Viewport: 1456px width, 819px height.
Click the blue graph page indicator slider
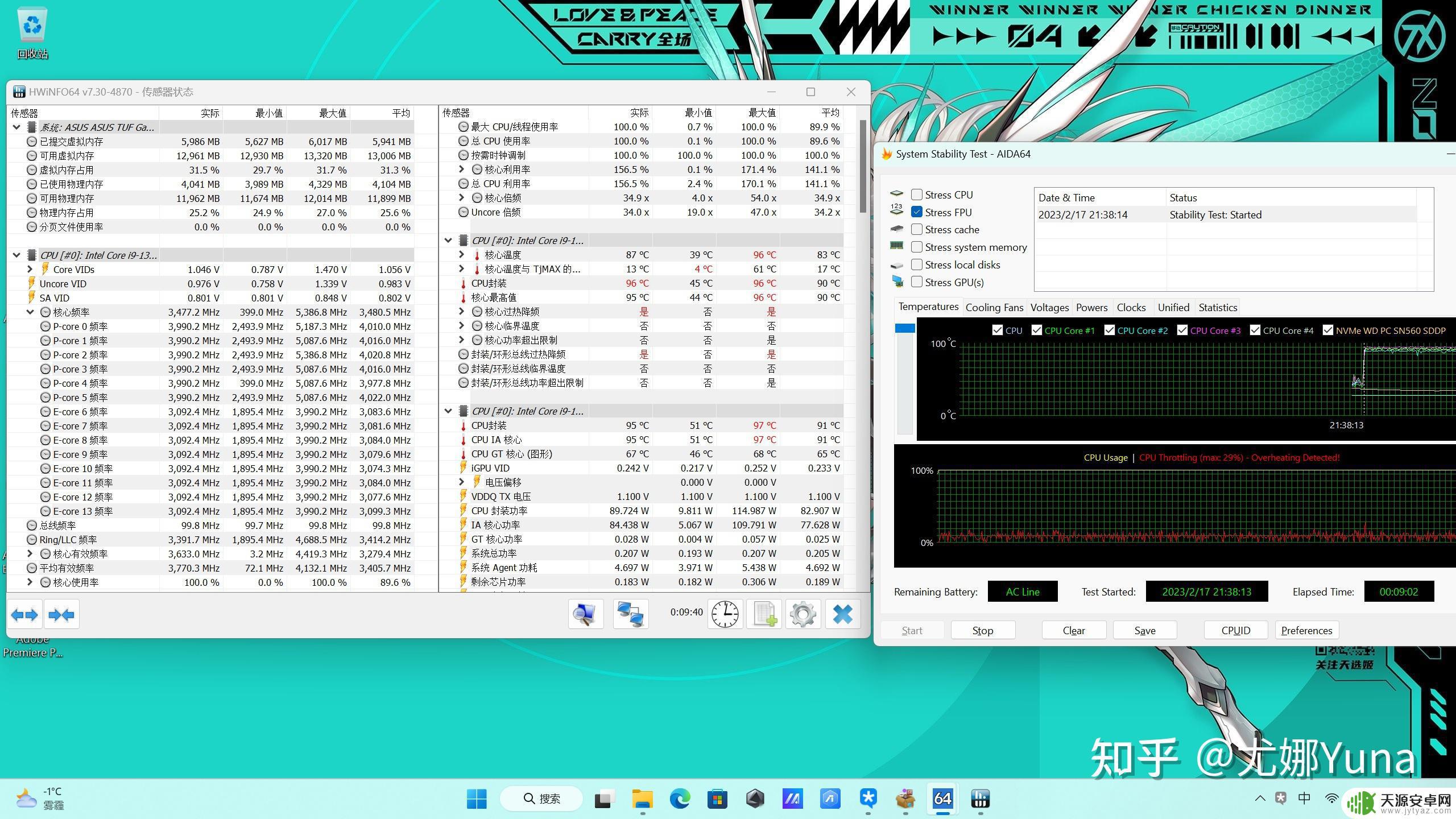[905, 328]
